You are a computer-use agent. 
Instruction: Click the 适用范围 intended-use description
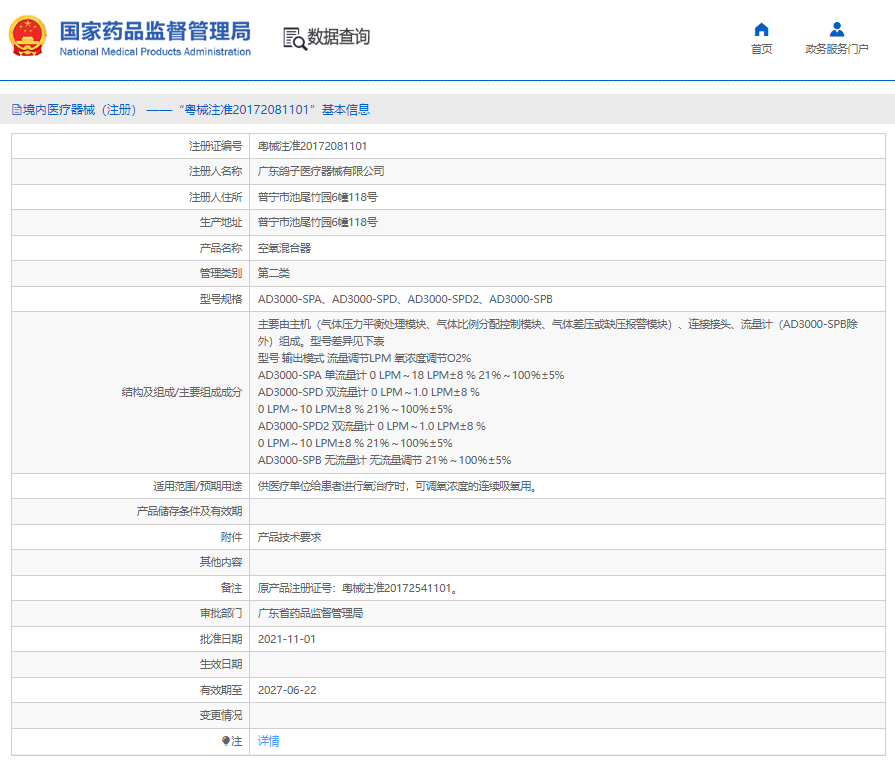(397, 486)
